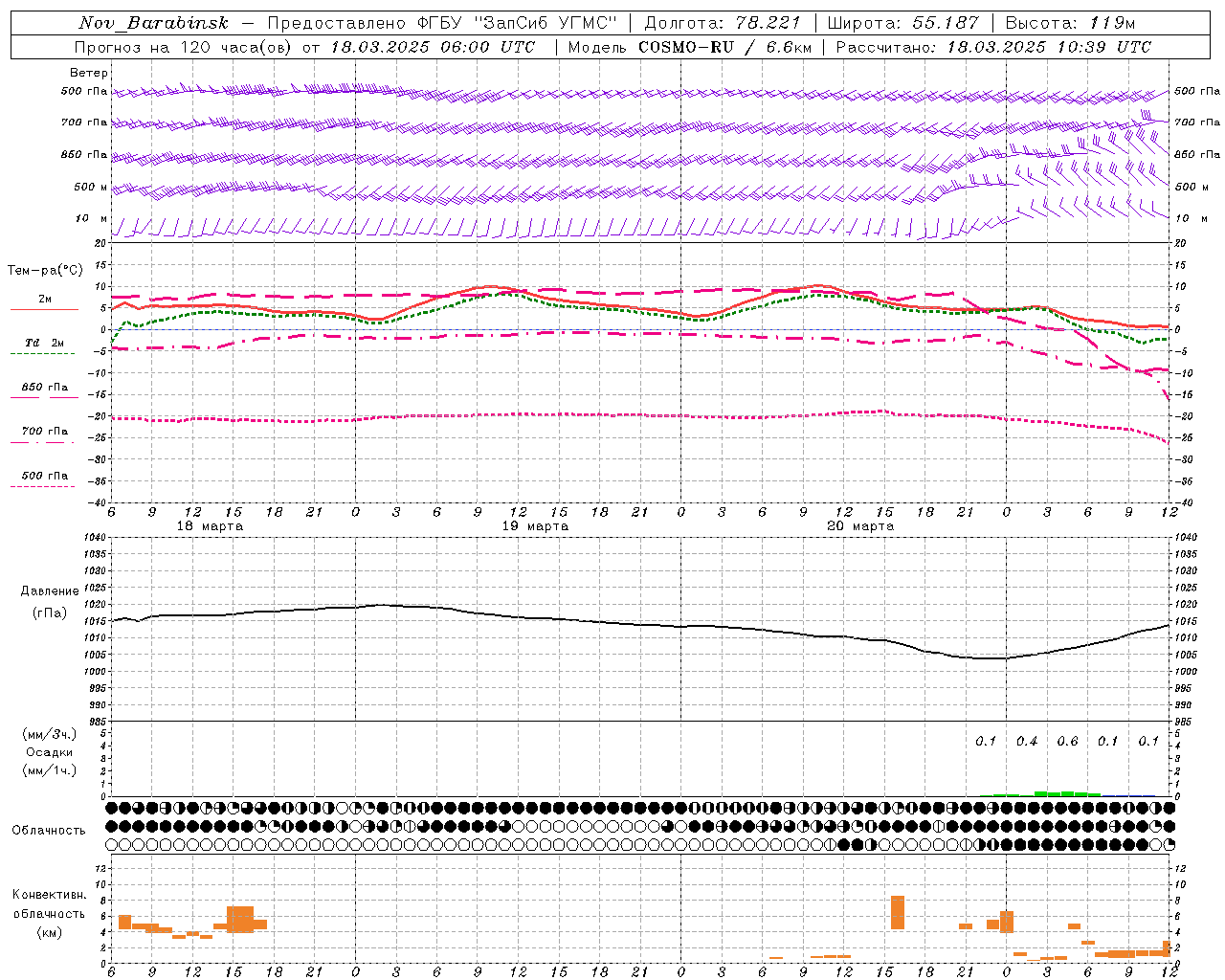The image size is (1225, 980).
Task: Click the forecast start time '18.03.2025 06:00 UTC'
Action: [434, 47]
